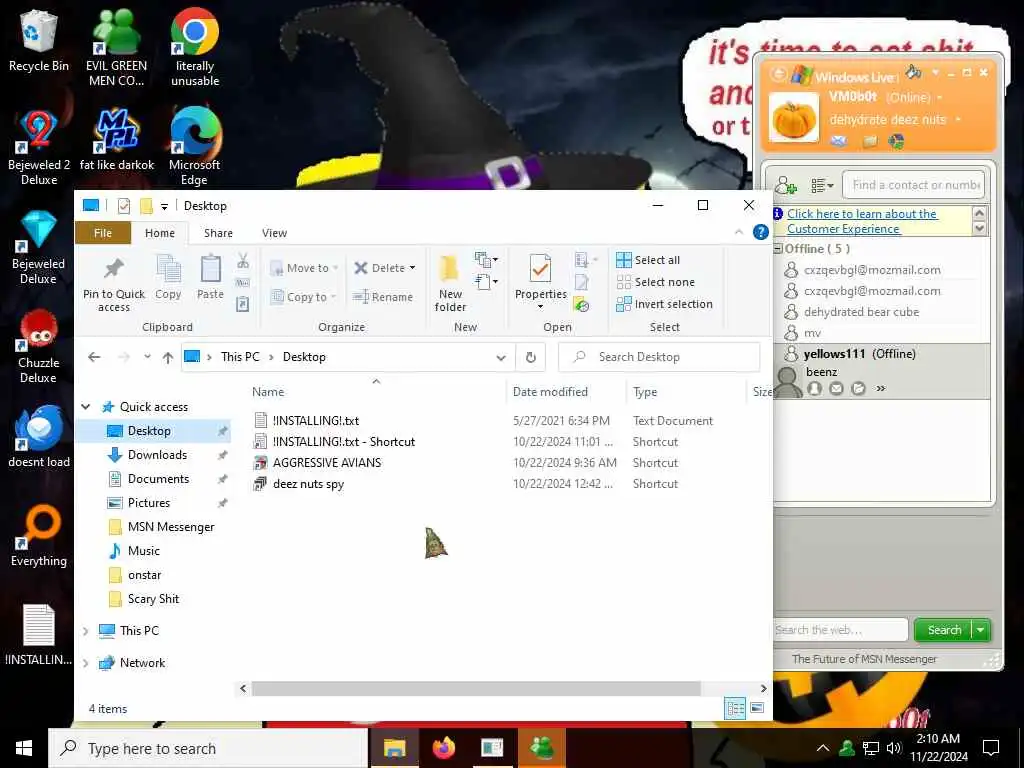Click the Find a contact or number field
This screenshot has width=1024, height=768.
pyautogui.click(x=914, y=185)
